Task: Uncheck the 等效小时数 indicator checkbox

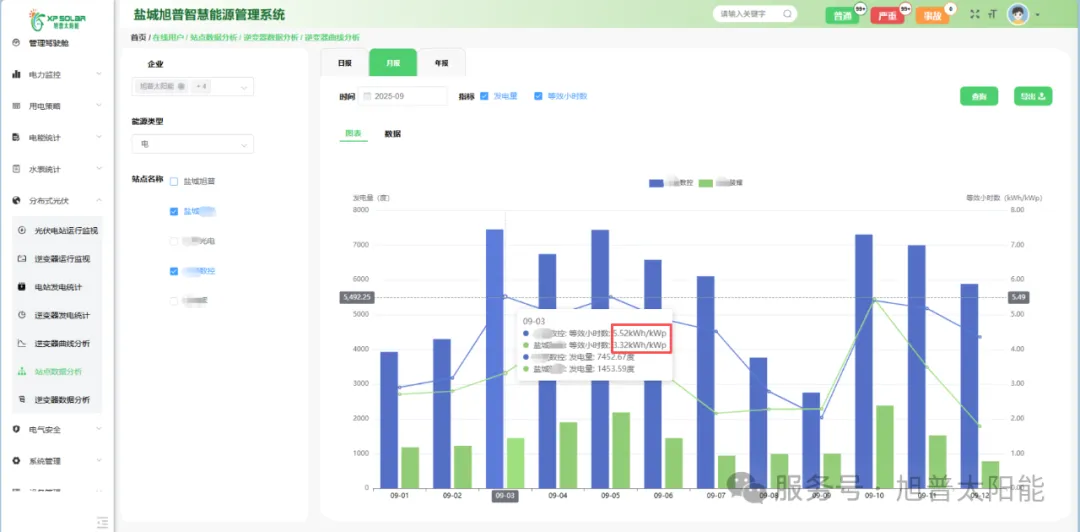Action: [538, 96]
